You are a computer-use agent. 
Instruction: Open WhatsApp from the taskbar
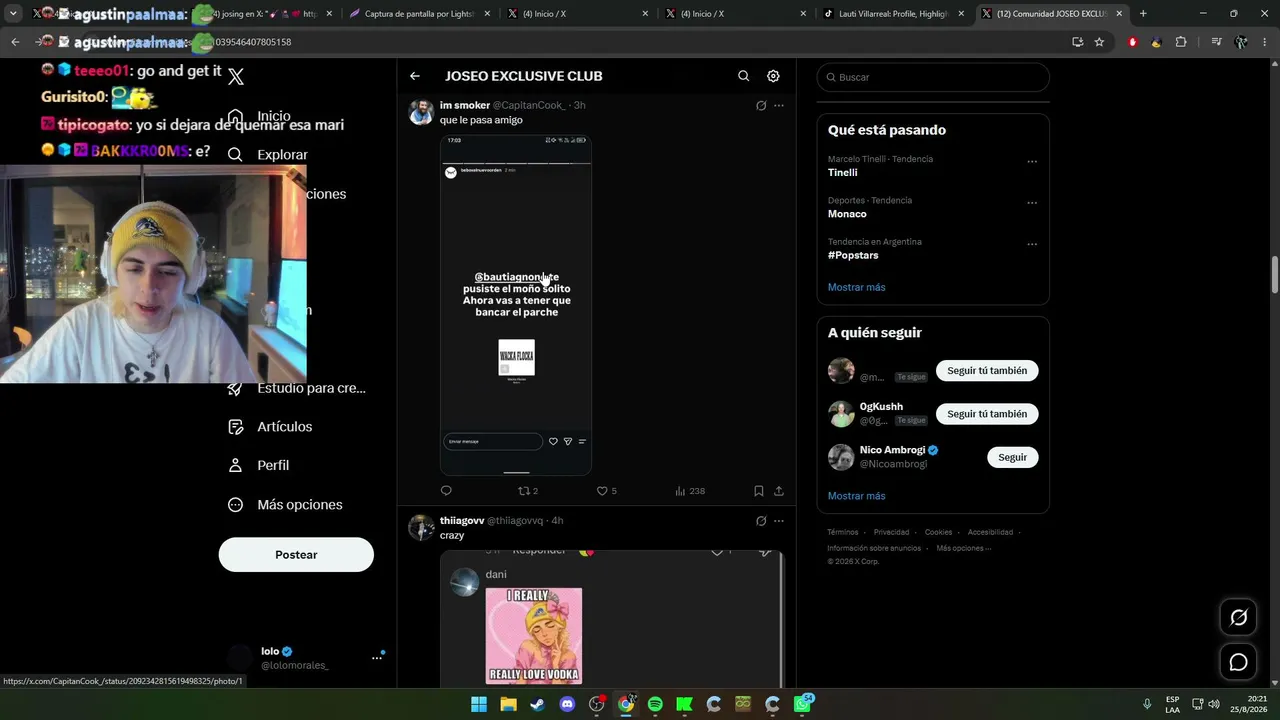(802, 705)
